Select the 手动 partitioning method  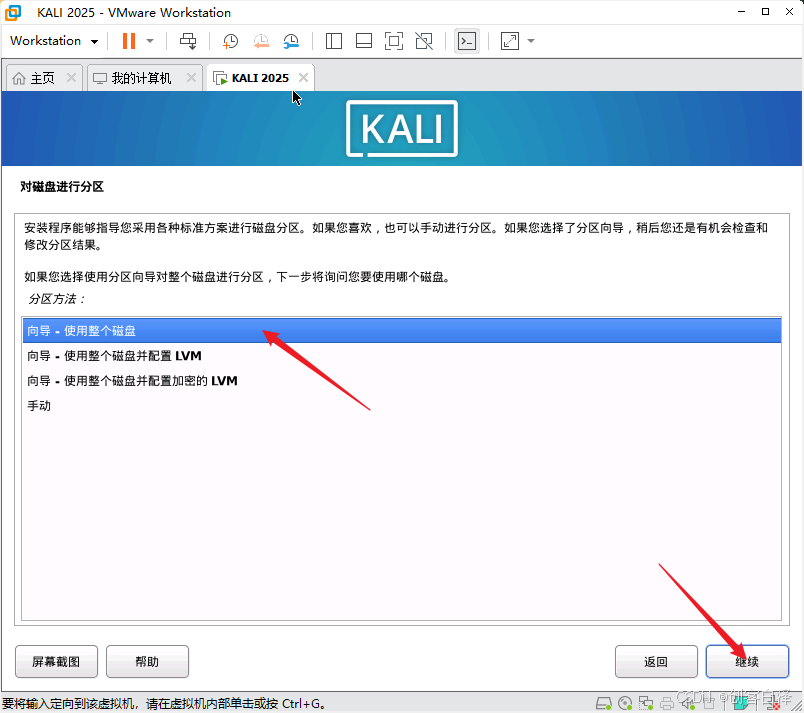point(401,406)
